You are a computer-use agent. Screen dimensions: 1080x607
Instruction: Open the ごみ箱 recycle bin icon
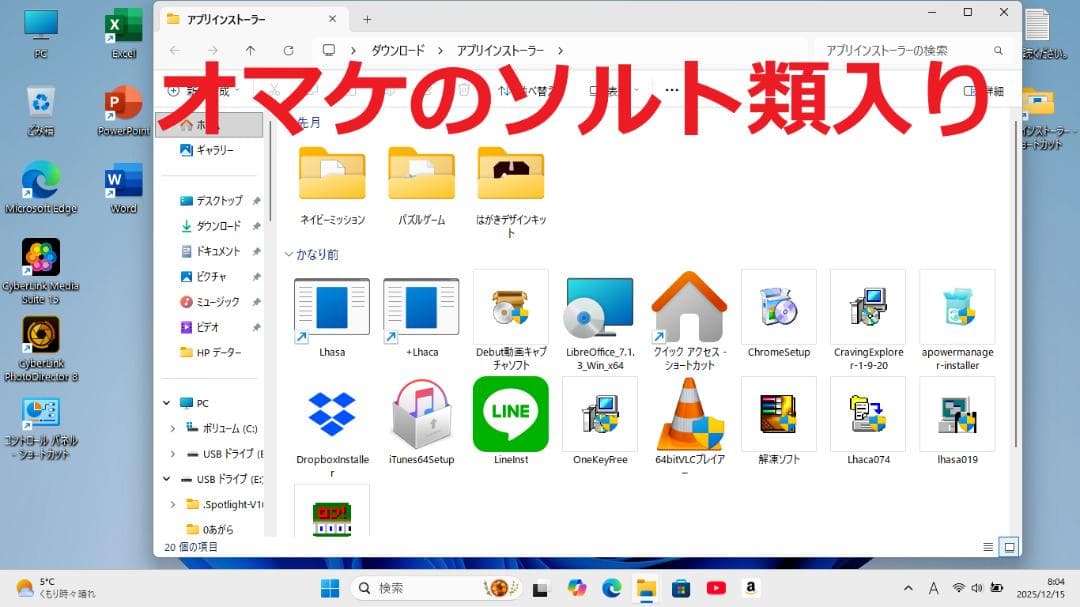41,110
